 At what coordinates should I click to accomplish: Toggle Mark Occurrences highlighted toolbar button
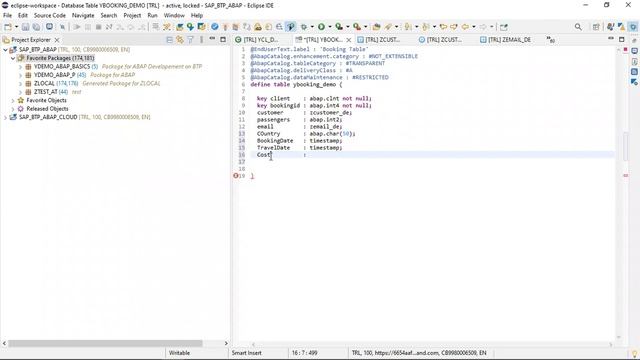click(x=291, y=27)
